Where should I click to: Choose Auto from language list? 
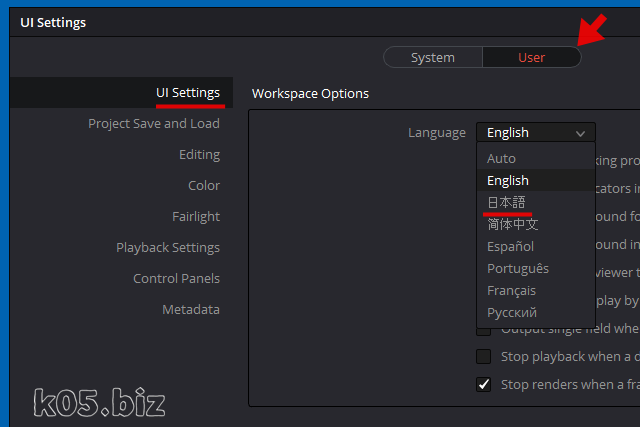coord(501,159)
